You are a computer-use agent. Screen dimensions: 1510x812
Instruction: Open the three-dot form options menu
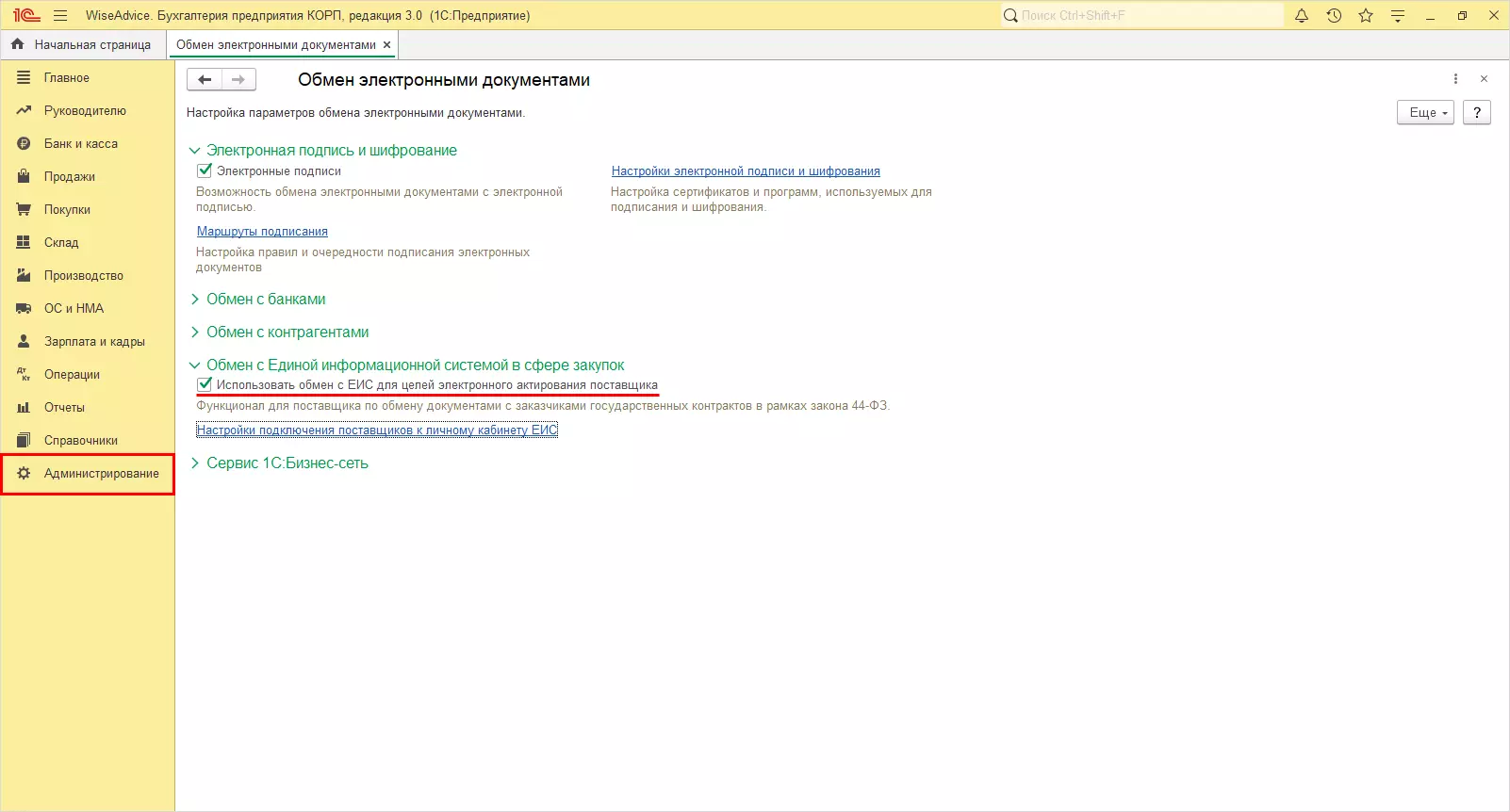(x=1455, y=79)
